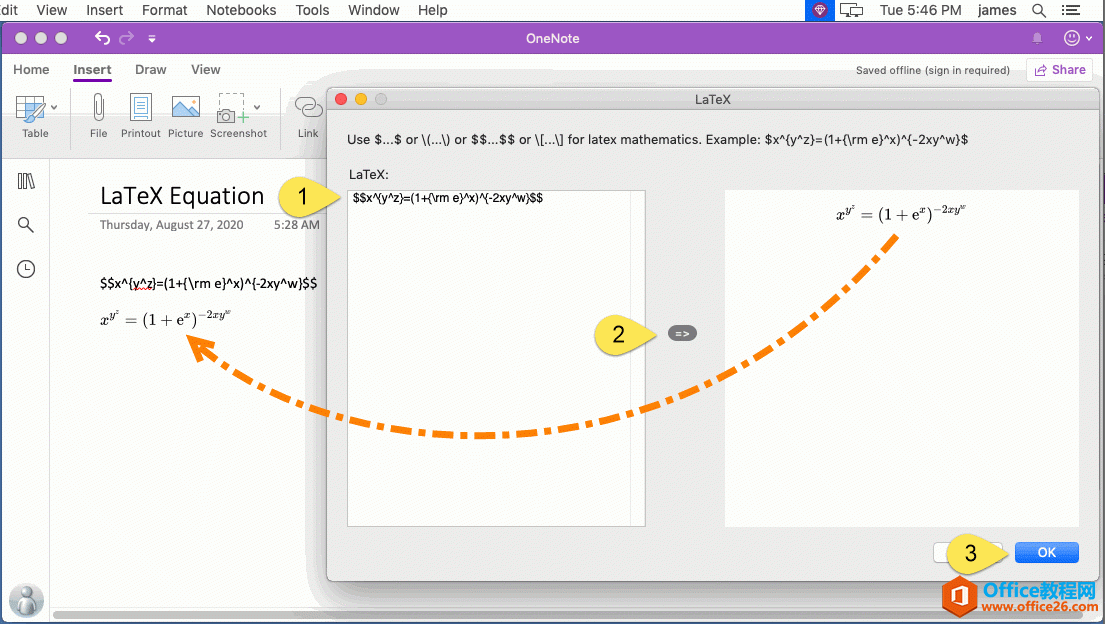Select the rendered equation image in note

click(x=166, y=319)
